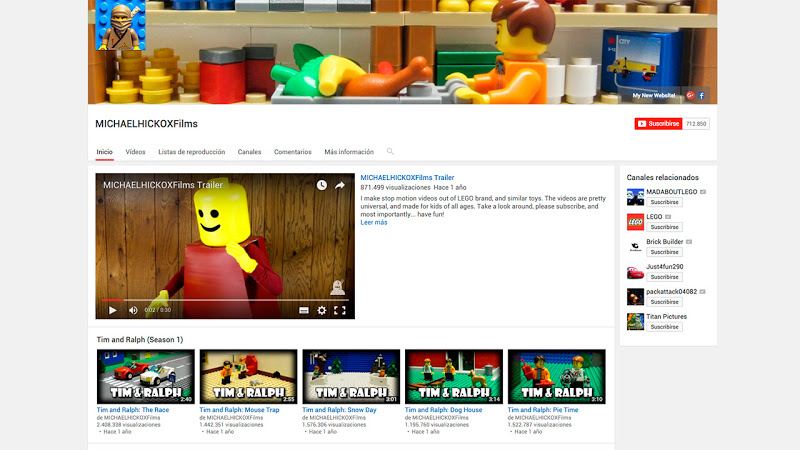Subscribe to Just4fun290 channel
Viewport: 800px width, 450px height.
[664, 277]
